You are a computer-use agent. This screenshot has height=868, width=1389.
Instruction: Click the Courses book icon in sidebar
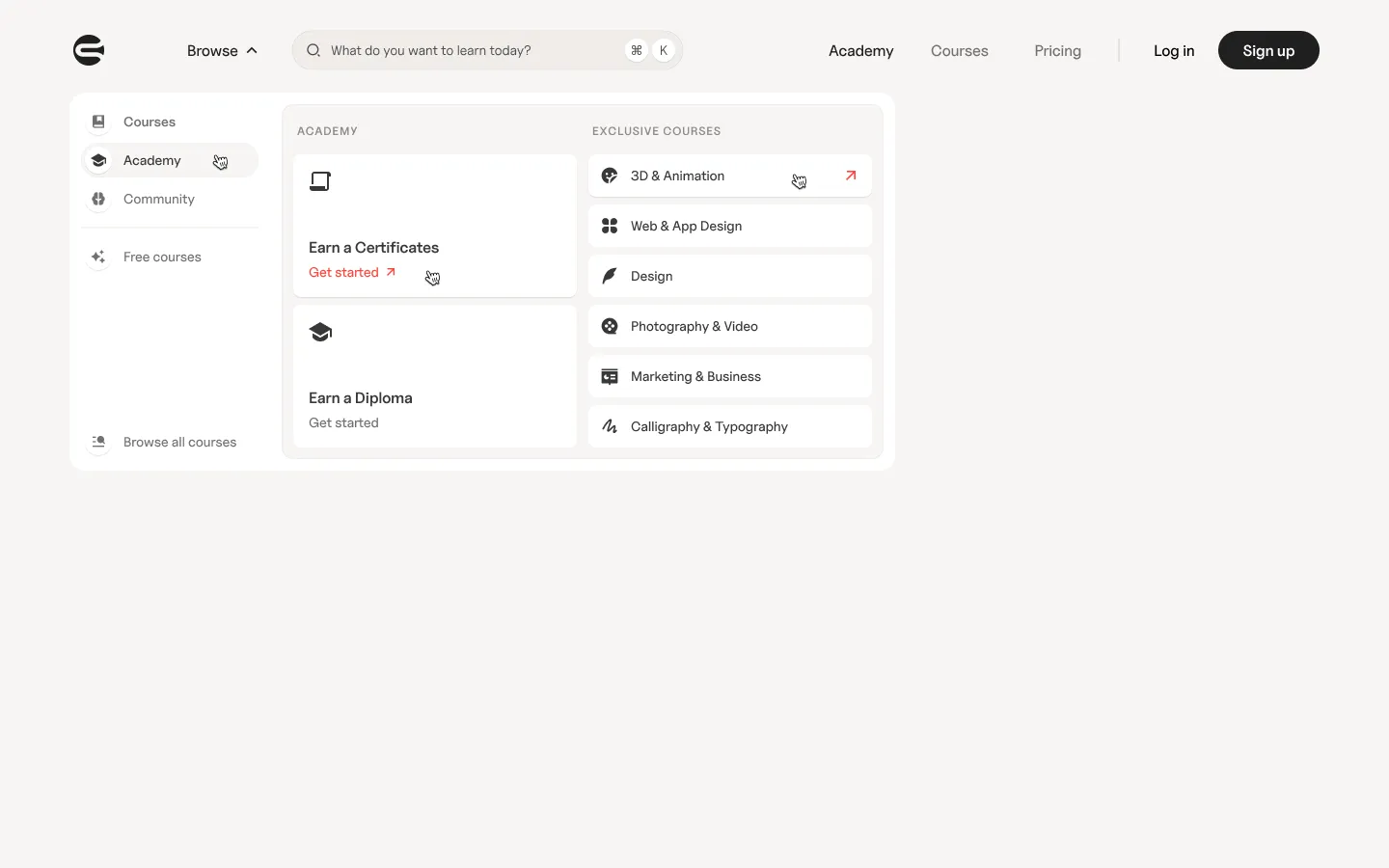[x=98, y=122]
